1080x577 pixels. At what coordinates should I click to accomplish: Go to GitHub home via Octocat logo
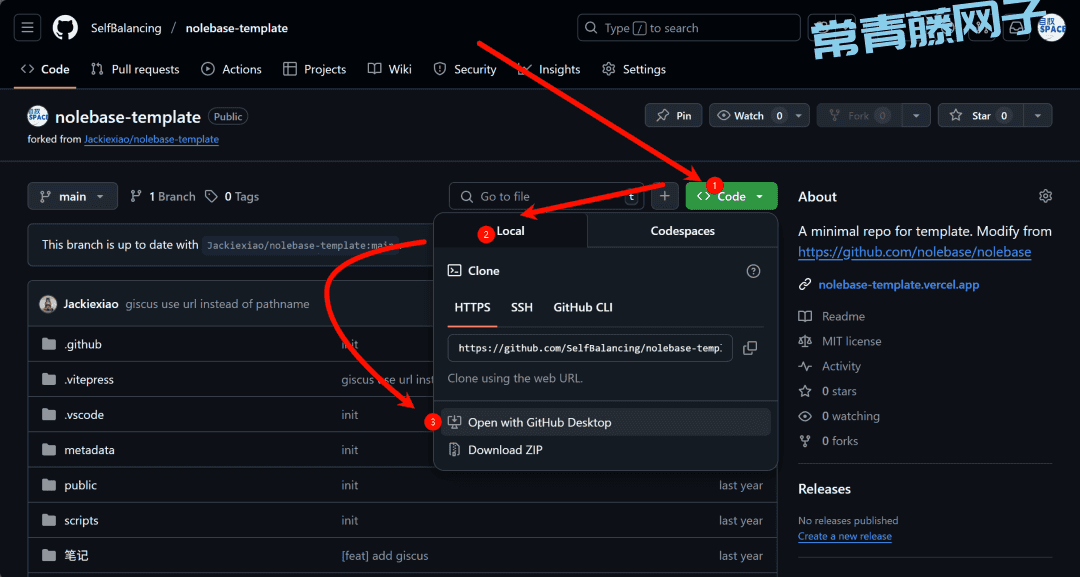tap(65, 28)
